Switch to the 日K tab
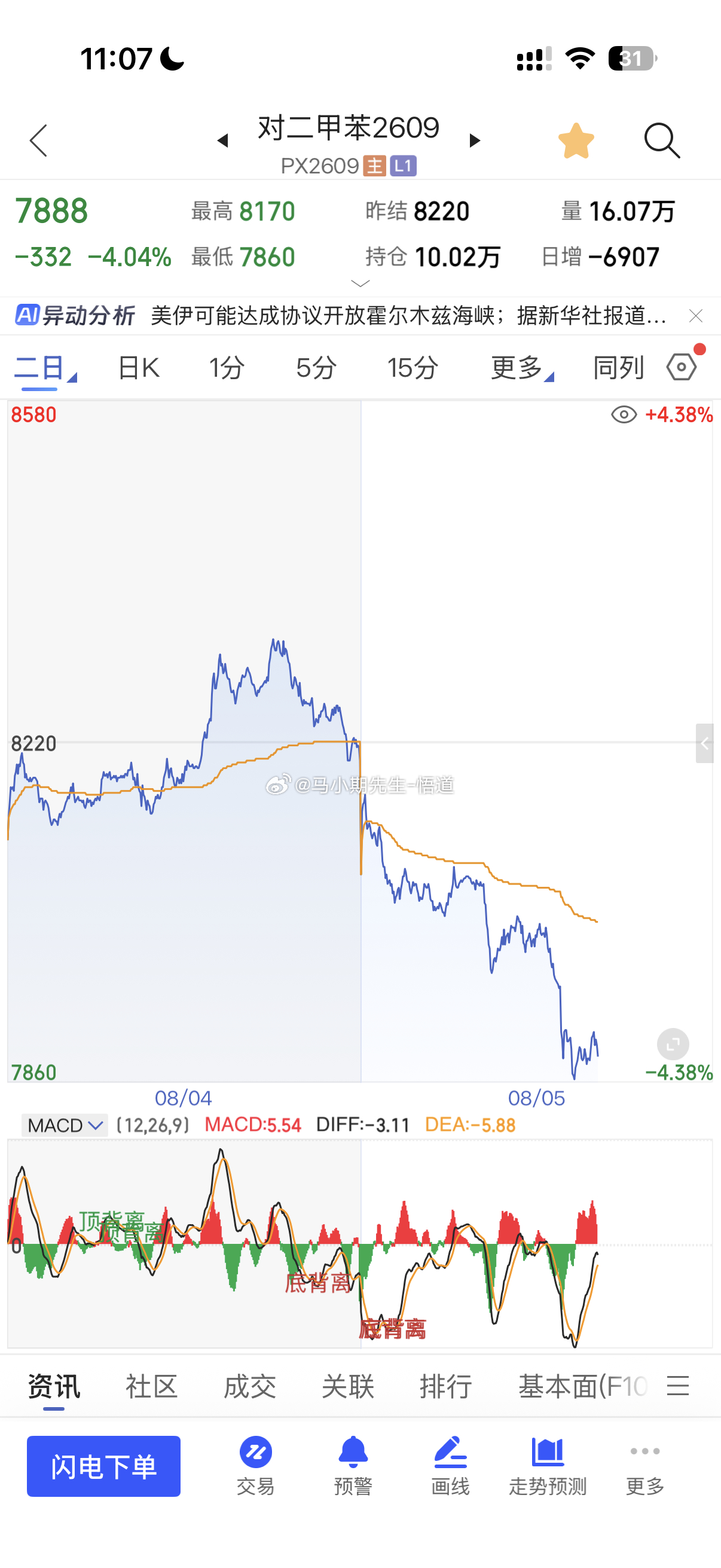The image size is (721, 1568). [139, 368]
